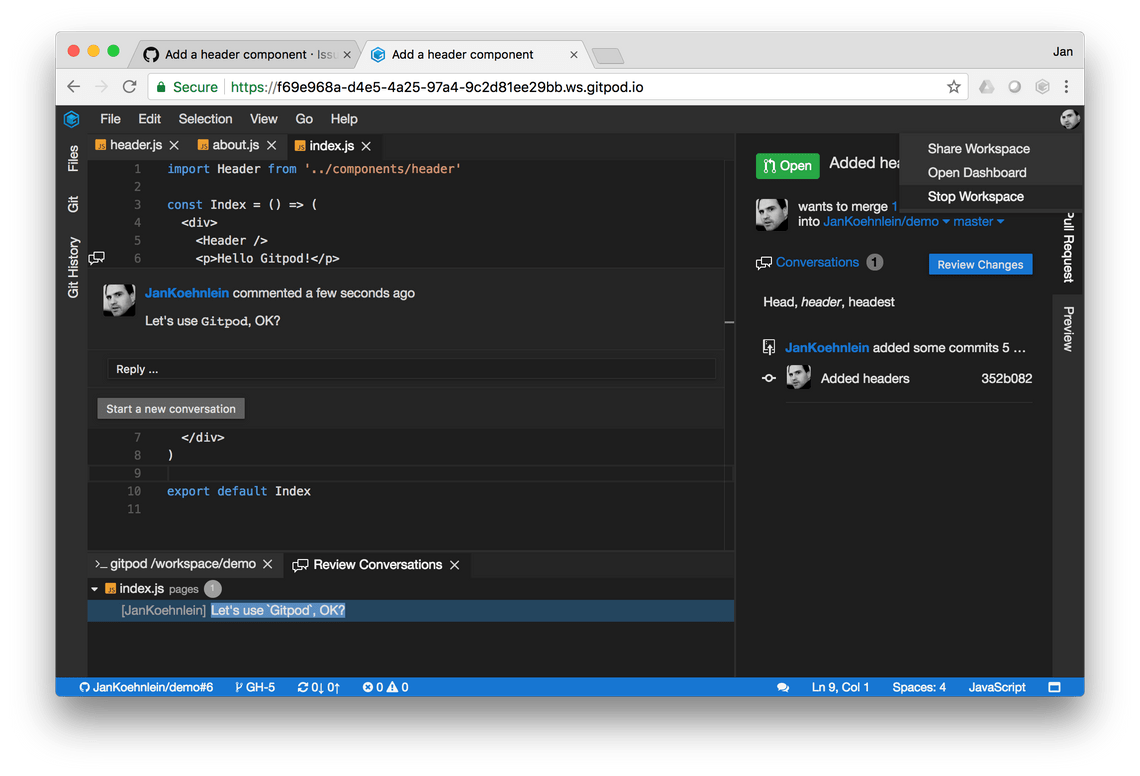This screenshot has width=1140, height=776.
Task: Click the comment bubble icon beside line 6
Action: 97,257
